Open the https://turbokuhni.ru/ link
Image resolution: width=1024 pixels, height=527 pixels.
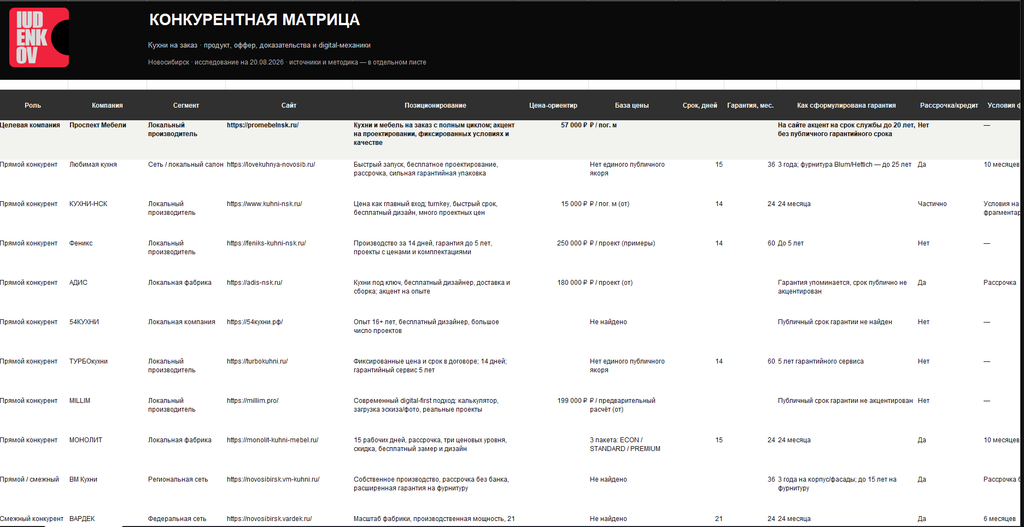click(257, 361)
